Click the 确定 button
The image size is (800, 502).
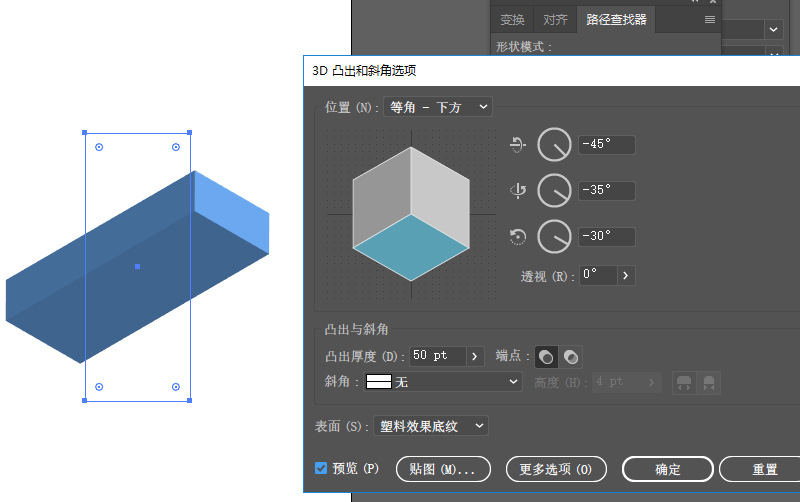tap(667, 469)
